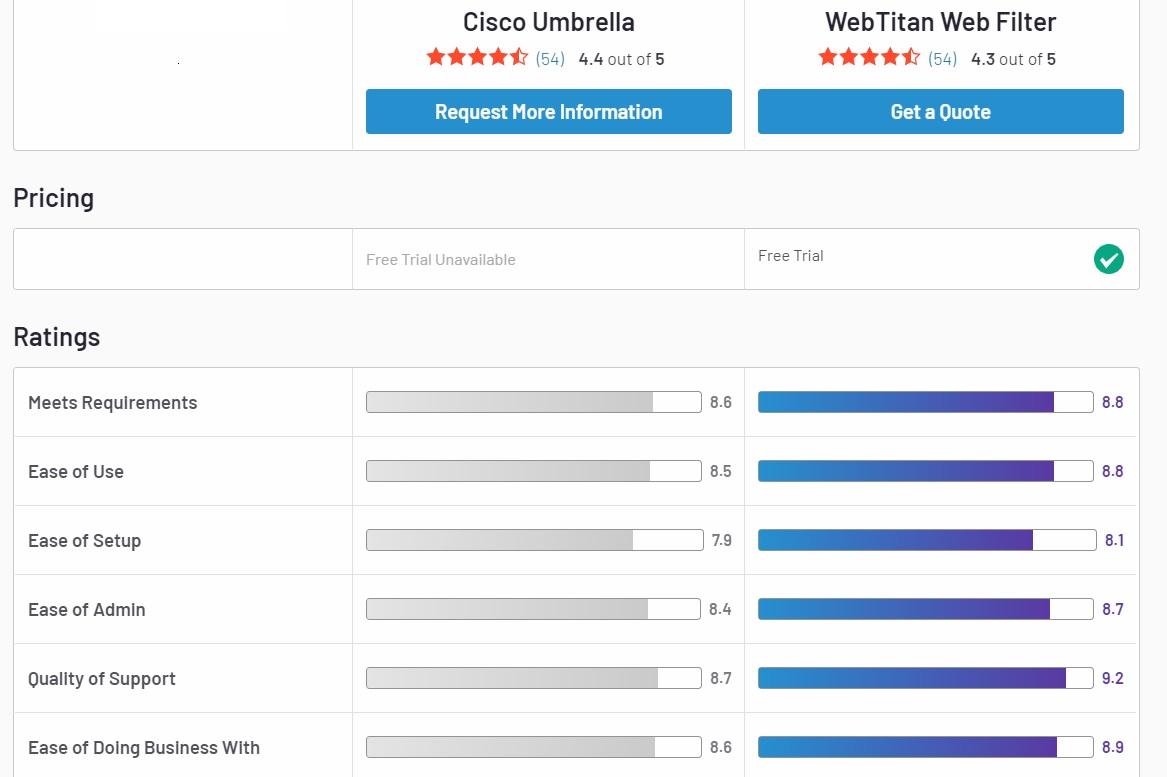This screenshot has width=1167, height=777.
Task: Open WebTitan's 54 reviews link
Action: 942,59
